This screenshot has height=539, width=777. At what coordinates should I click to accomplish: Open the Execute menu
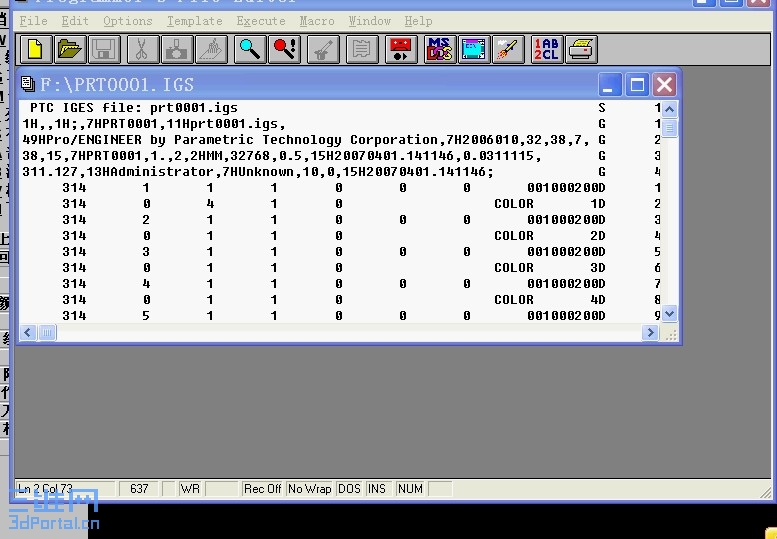(x=261, y=21)
